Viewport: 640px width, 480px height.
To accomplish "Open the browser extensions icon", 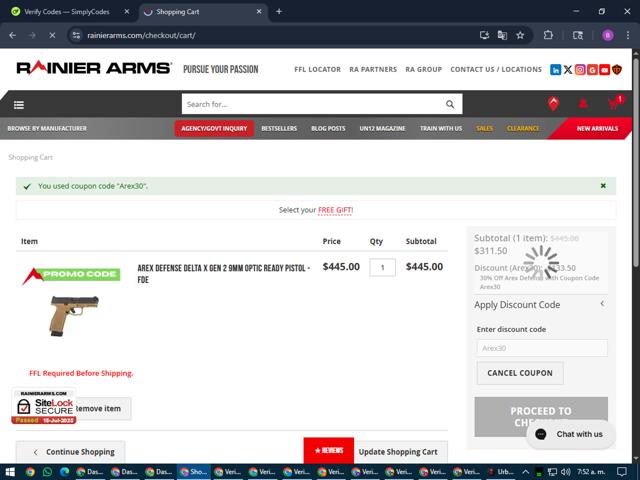I will tap(548, 36).
